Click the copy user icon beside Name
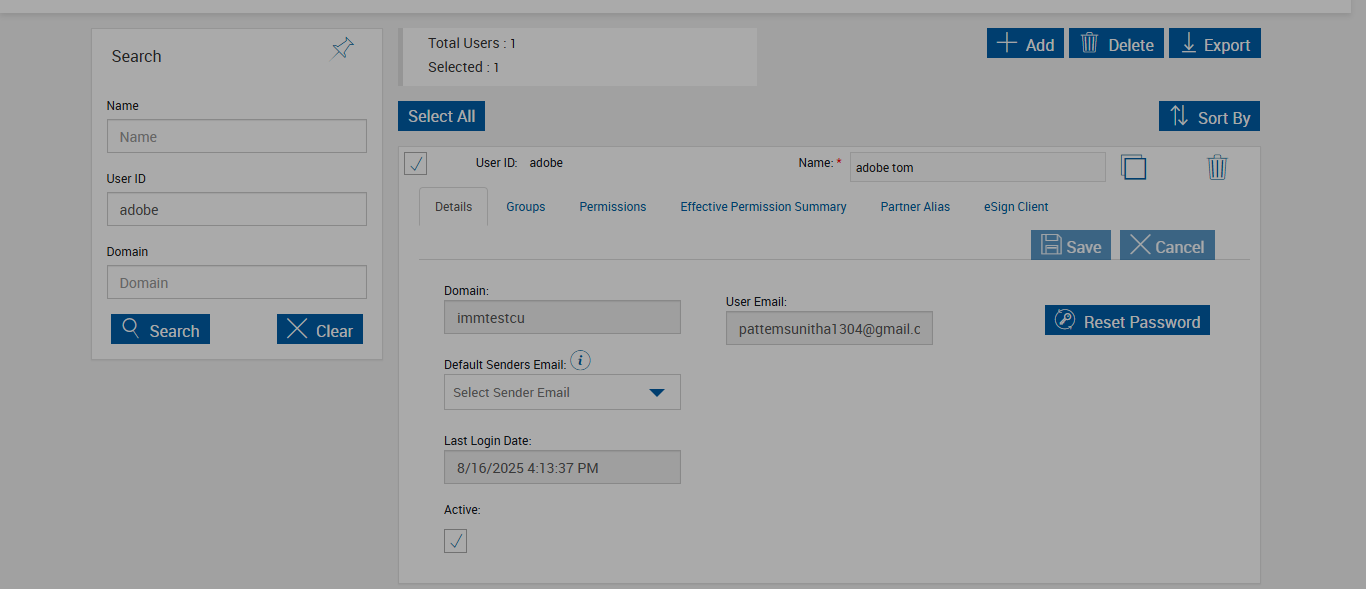1366x589 pixels. point(1133,167)
